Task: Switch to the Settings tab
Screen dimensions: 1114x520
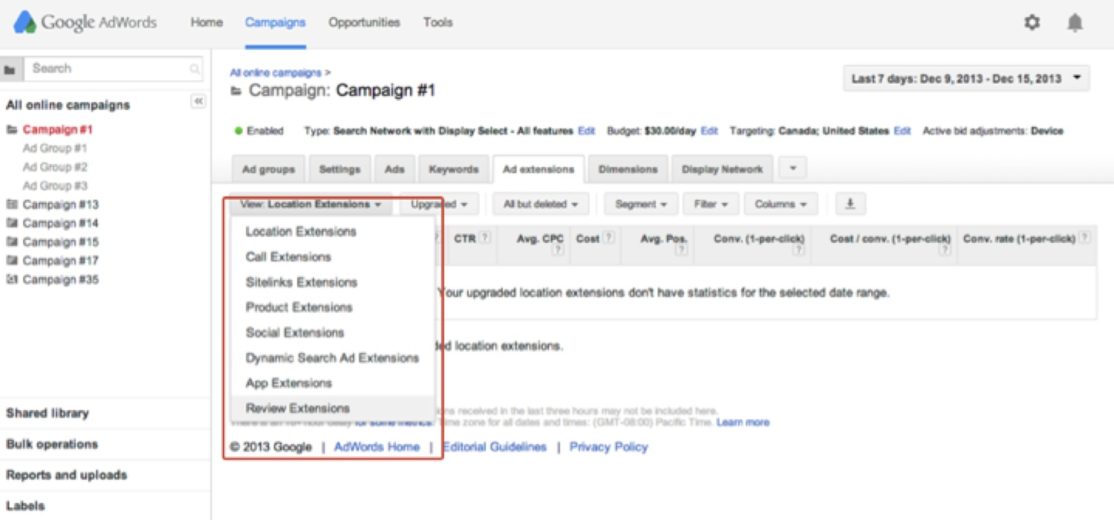Action: point(340,170)
